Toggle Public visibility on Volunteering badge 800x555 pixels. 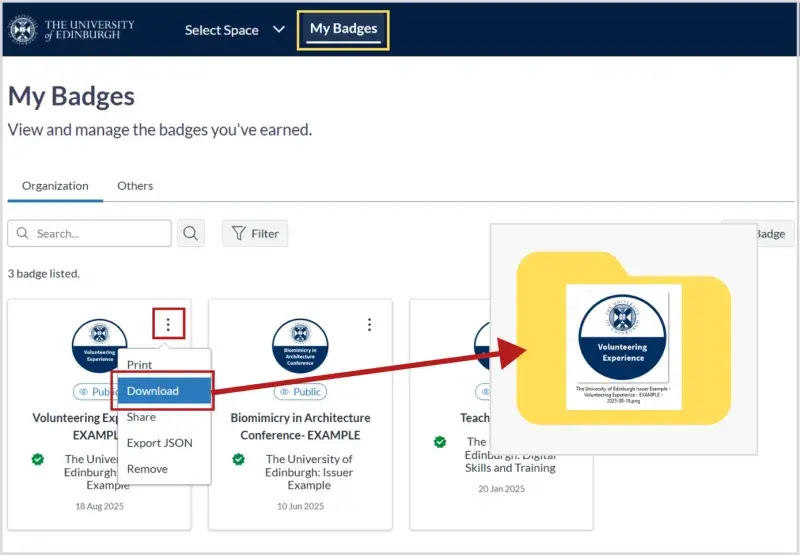[96, 392]
